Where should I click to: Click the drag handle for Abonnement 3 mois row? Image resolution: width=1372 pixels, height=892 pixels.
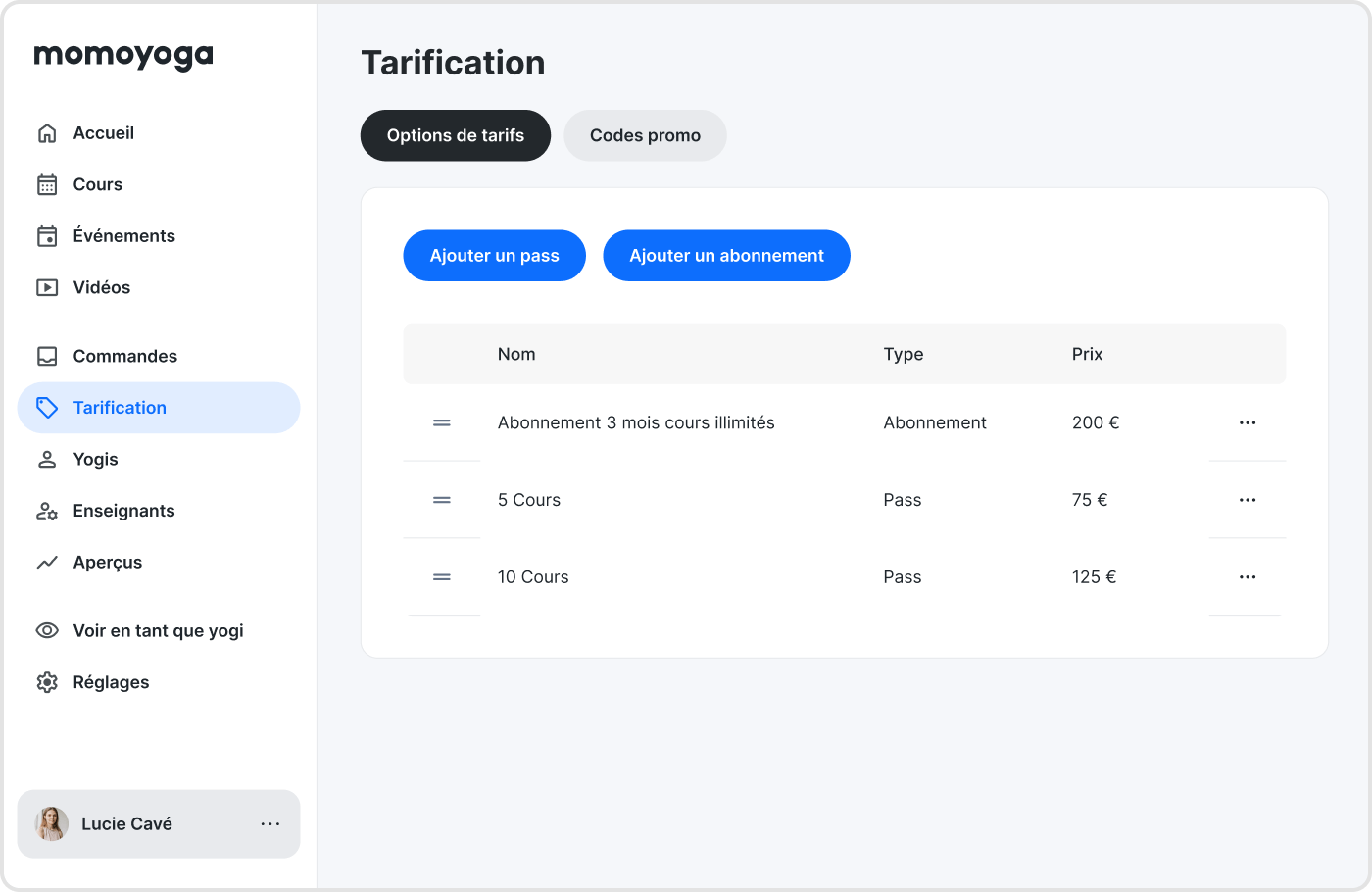[x=442, y=422]
